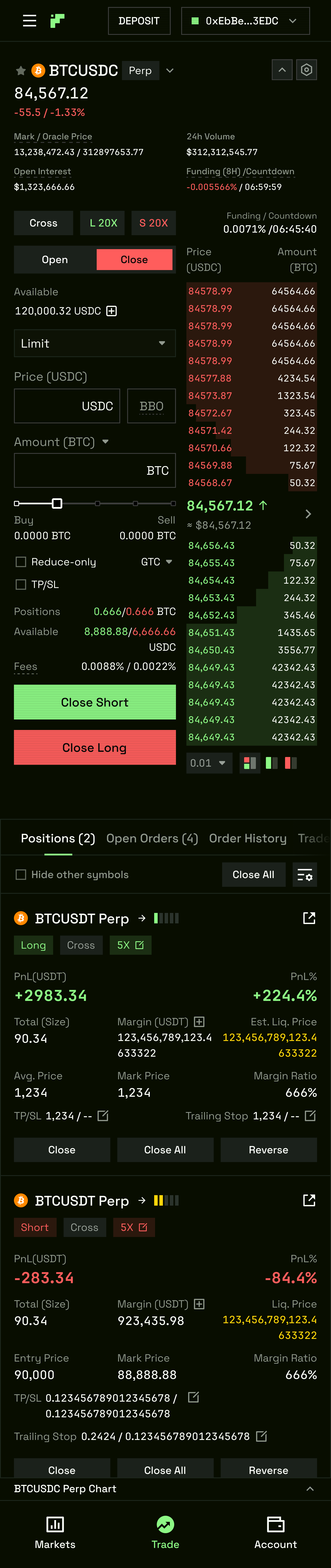Open the hamburger navigation menu
This screenshot has height=1568, width=331.
point(29,20)
